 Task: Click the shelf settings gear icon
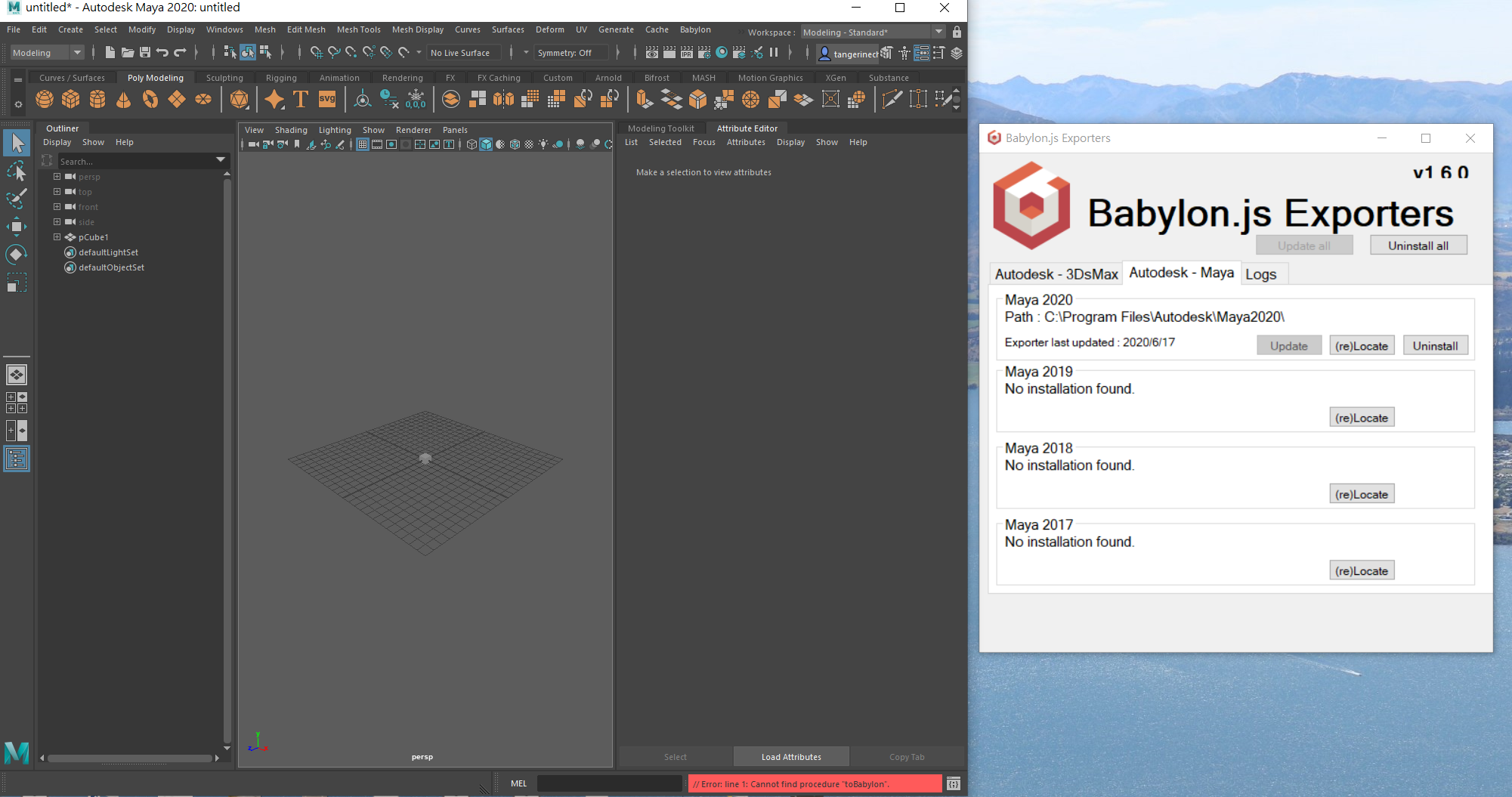click(18, 104)
